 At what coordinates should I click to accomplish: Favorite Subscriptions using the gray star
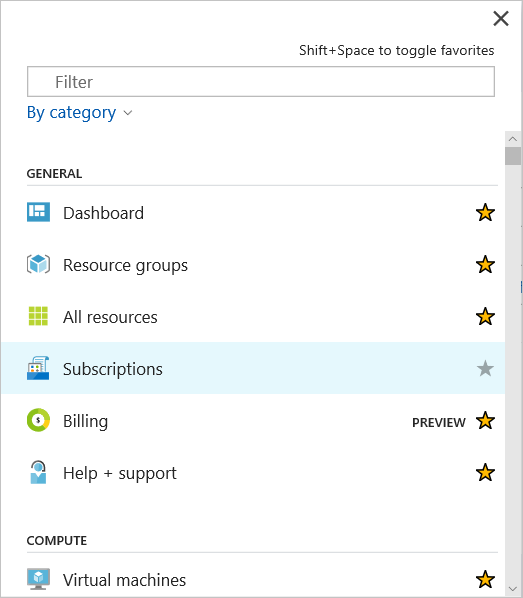(485, 368)
